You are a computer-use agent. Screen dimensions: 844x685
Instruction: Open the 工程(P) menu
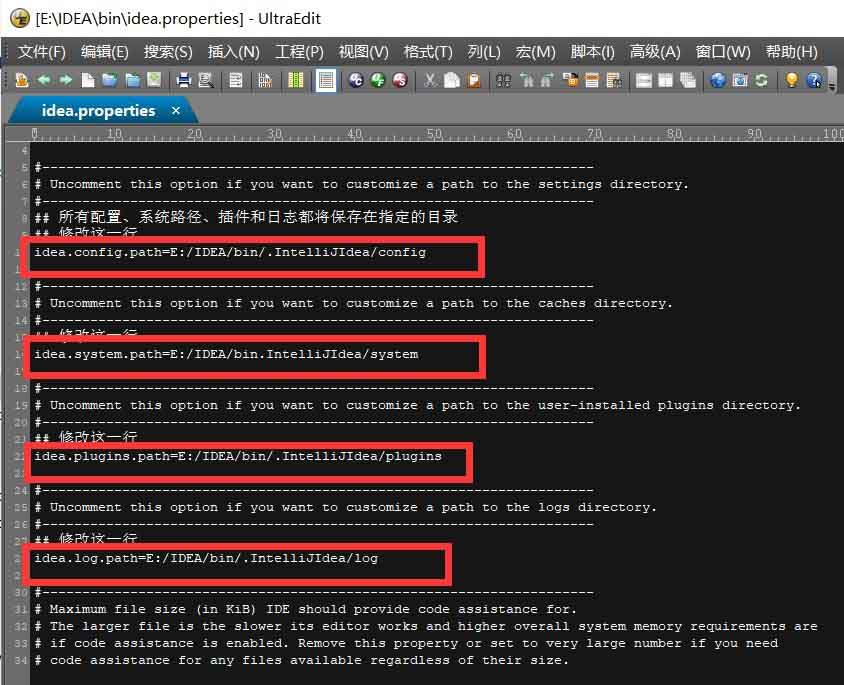click(299, 52)
